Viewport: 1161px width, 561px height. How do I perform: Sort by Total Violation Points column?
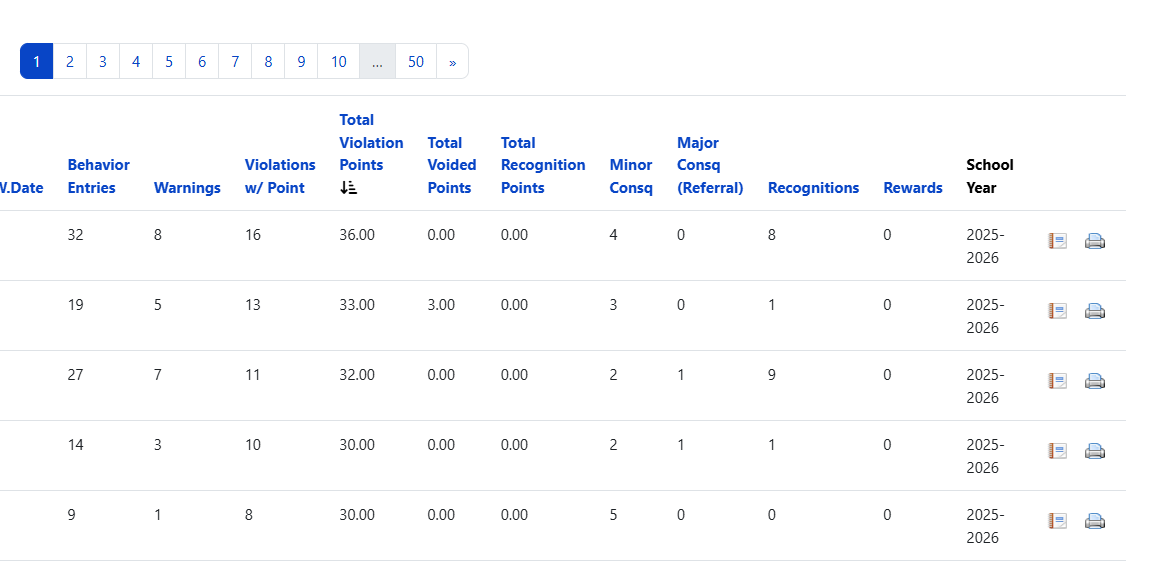(x=371, y=142)
